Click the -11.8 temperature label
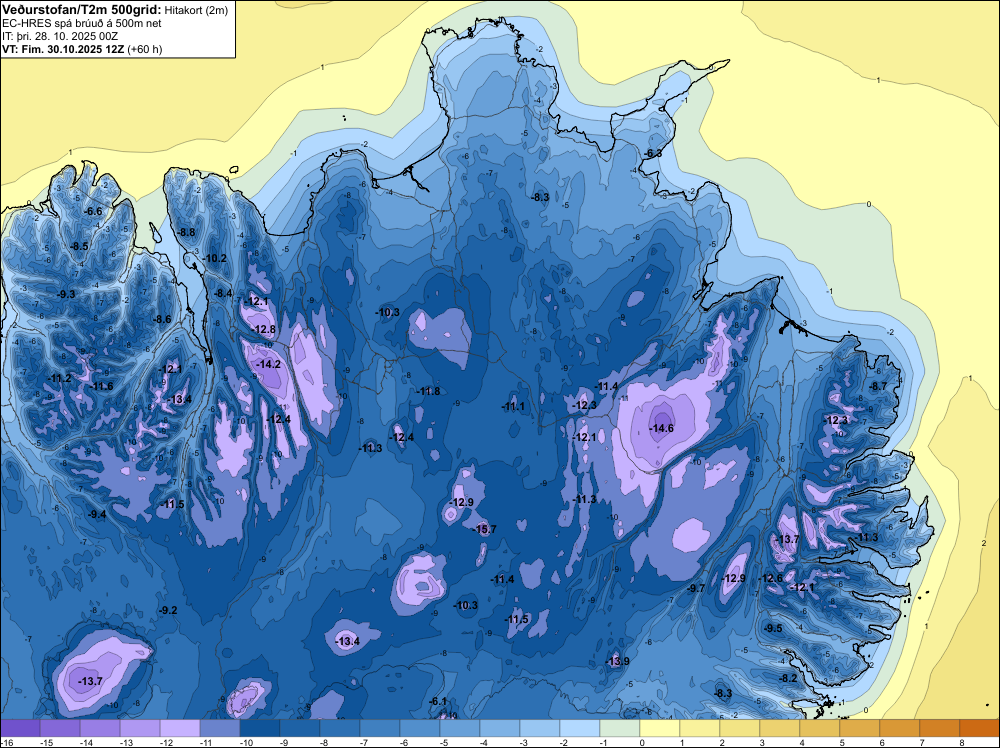 pos(429,391)
